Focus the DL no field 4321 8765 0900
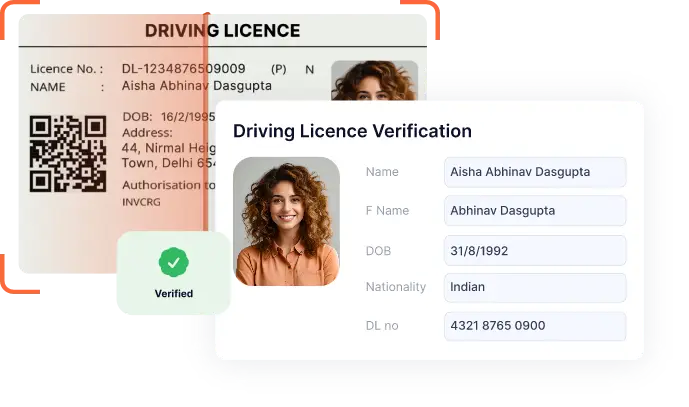689x407 pixels. (x=534, y=326)
